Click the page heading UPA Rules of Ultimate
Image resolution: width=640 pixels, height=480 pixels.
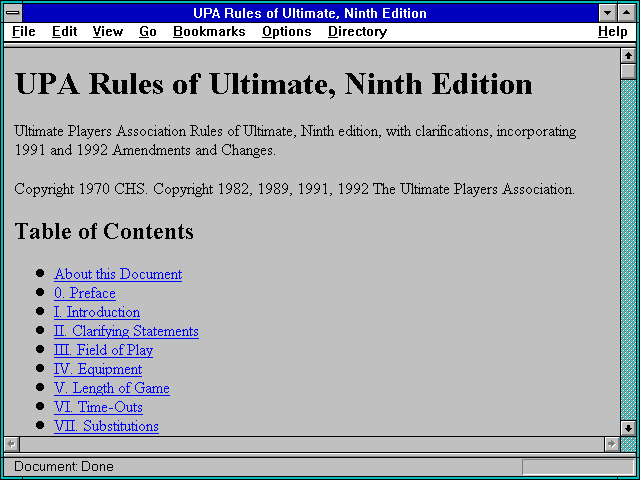pyautogui.click(x=274, y=84)
